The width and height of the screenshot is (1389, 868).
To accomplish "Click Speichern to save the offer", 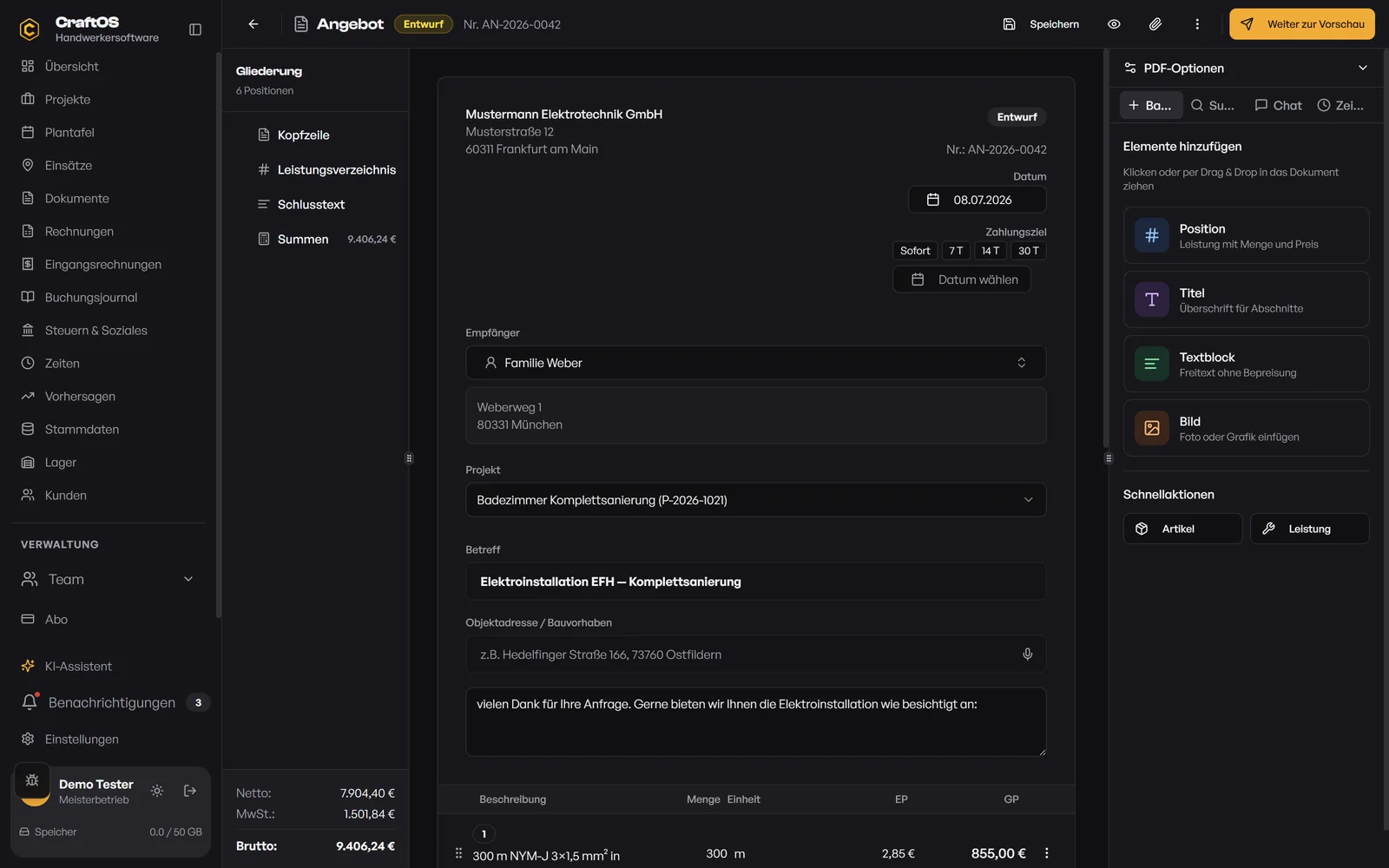I will point(1041,24).
